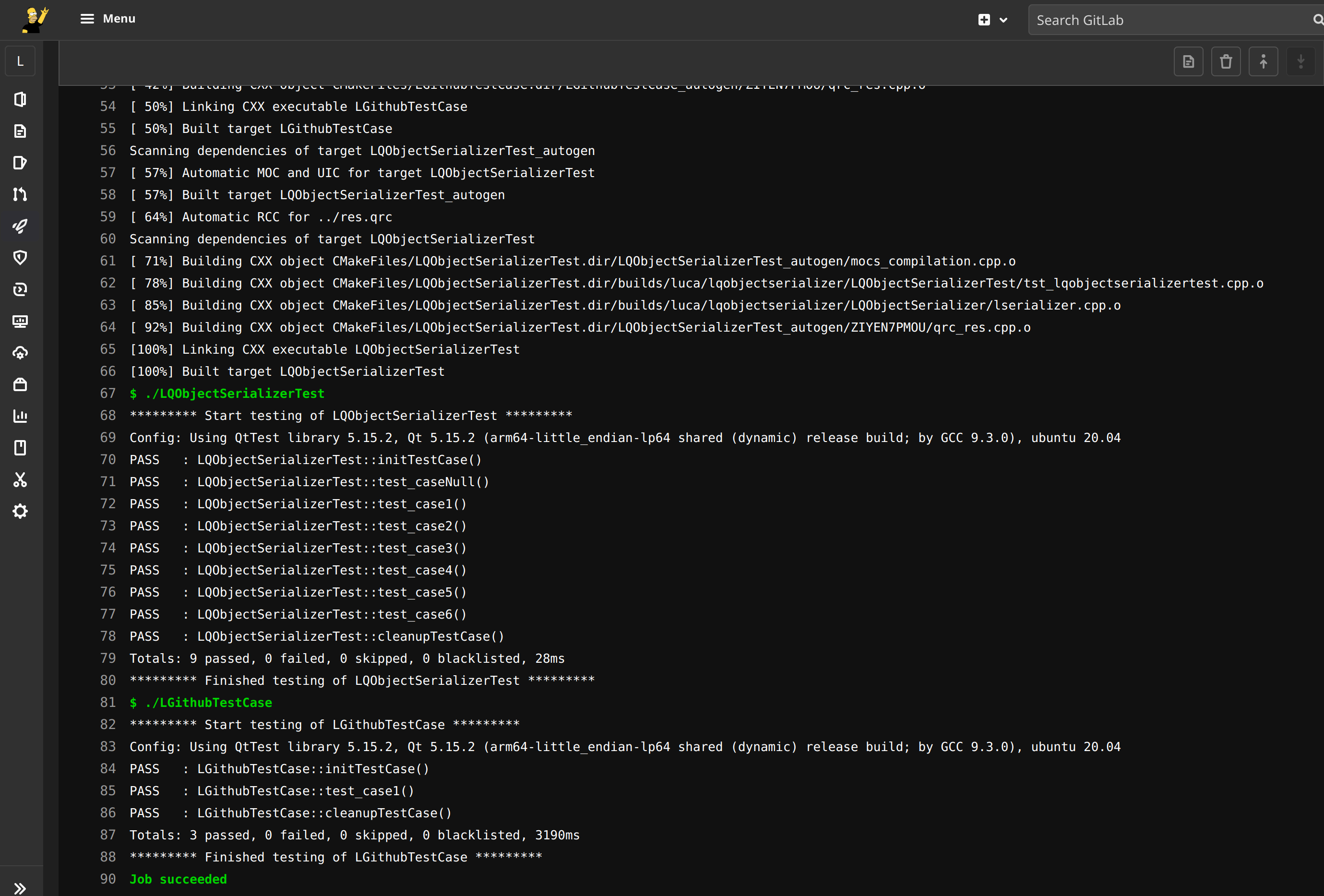Open the Settings gear sidebar icon
The image size is (1324, 896).
point(20,511)
